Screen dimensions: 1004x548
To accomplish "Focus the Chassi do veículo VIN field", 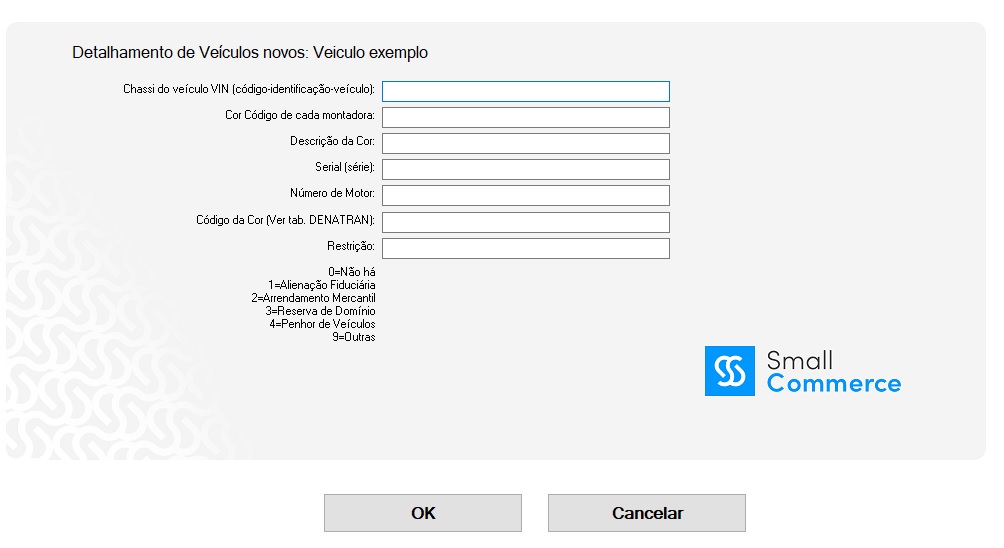I will coord(525,91).
